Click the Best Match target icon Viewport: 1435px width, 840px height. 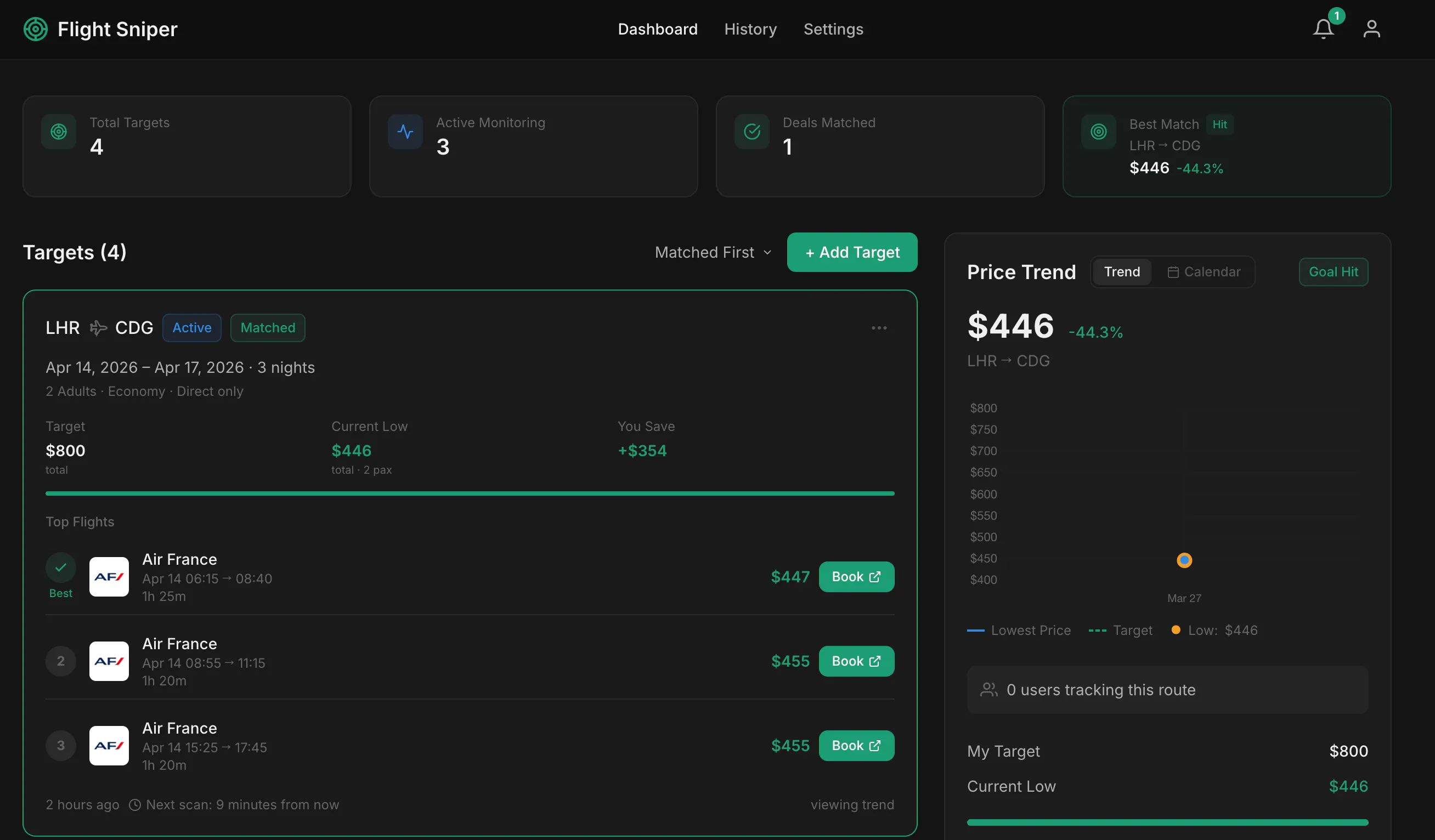(1098, 132)
